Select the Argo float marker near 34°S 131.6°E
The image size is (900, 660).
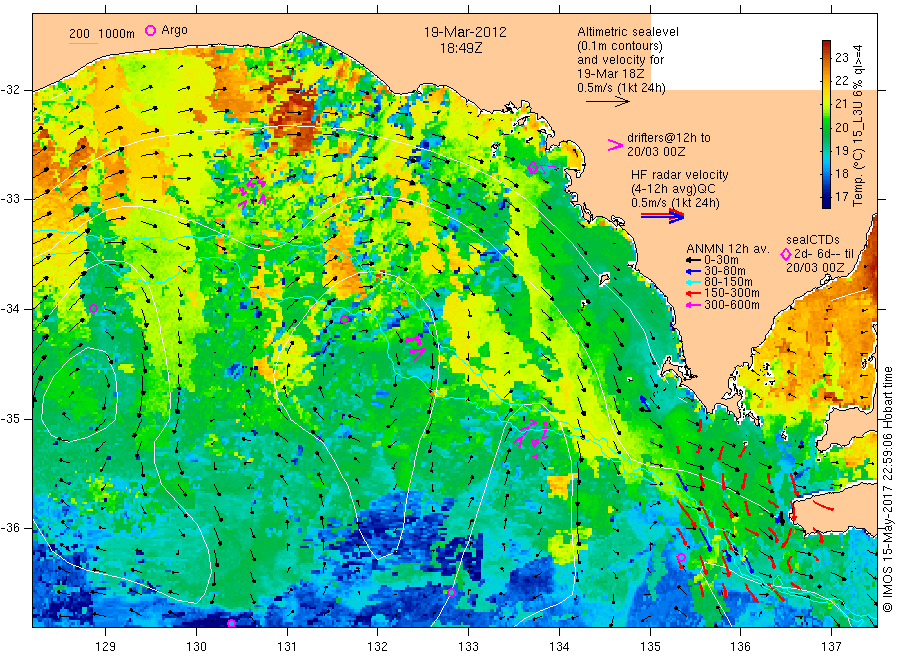click(344, 320)
